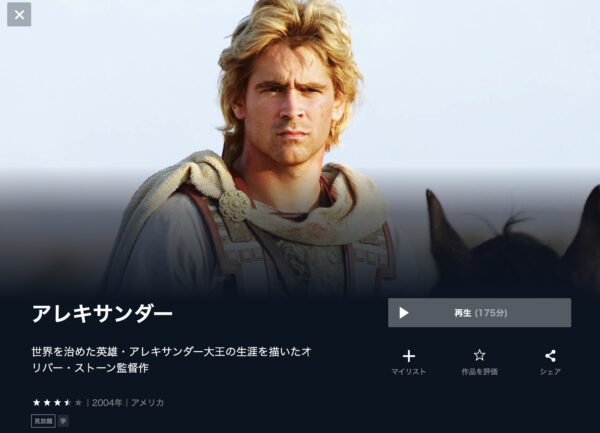Click the play triangle icon
This screenshot has width=600, height=433.
pos(404,313)
